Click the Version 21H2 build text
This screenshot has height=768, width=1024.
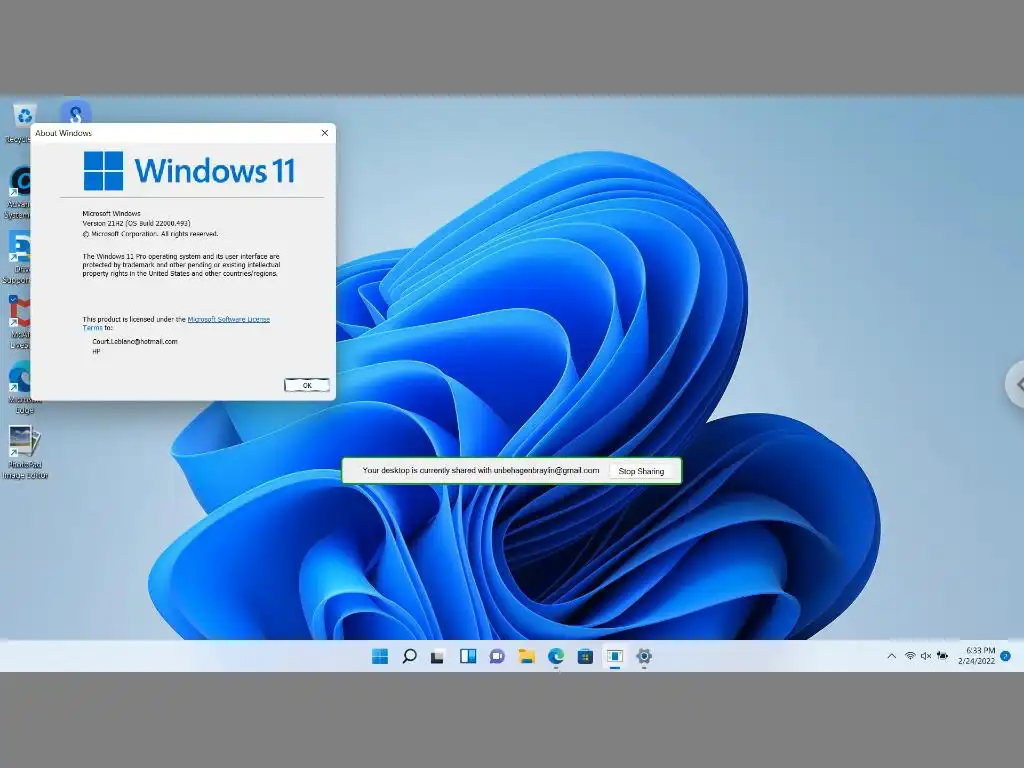click(x=136, y=223)
